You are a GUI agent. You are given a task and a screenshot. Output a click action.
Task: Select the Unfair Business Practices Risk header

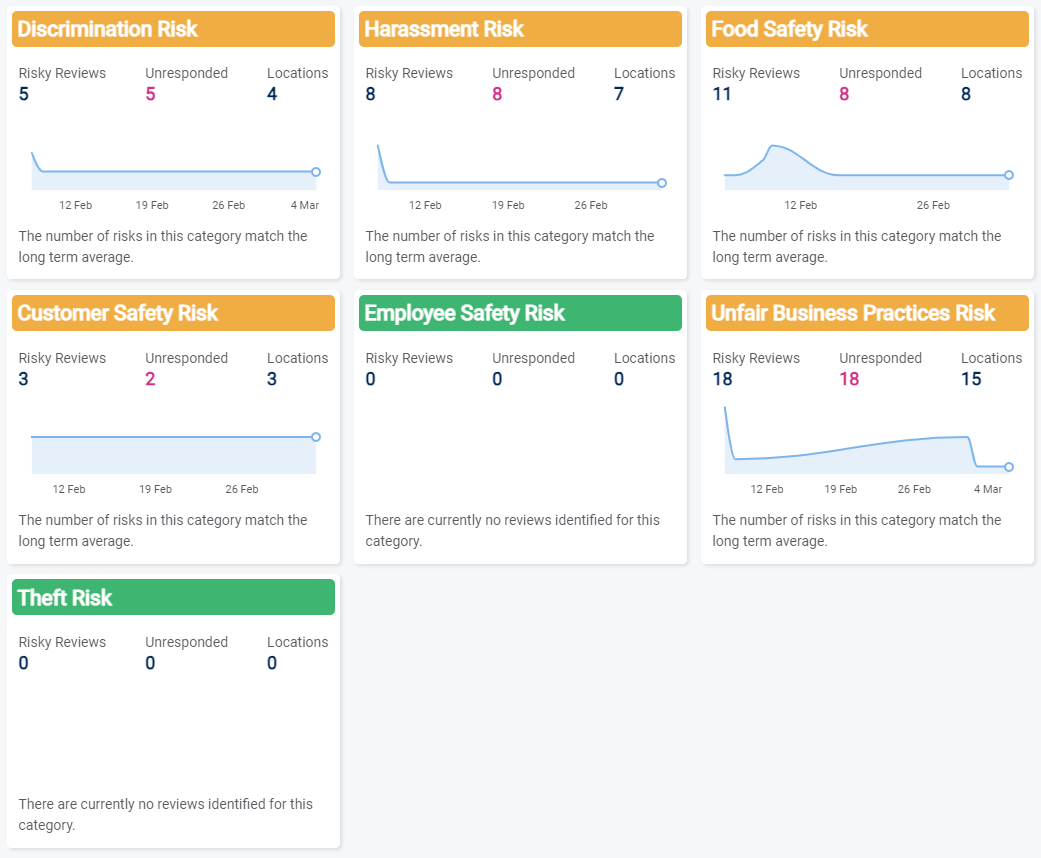click(866, 313)
